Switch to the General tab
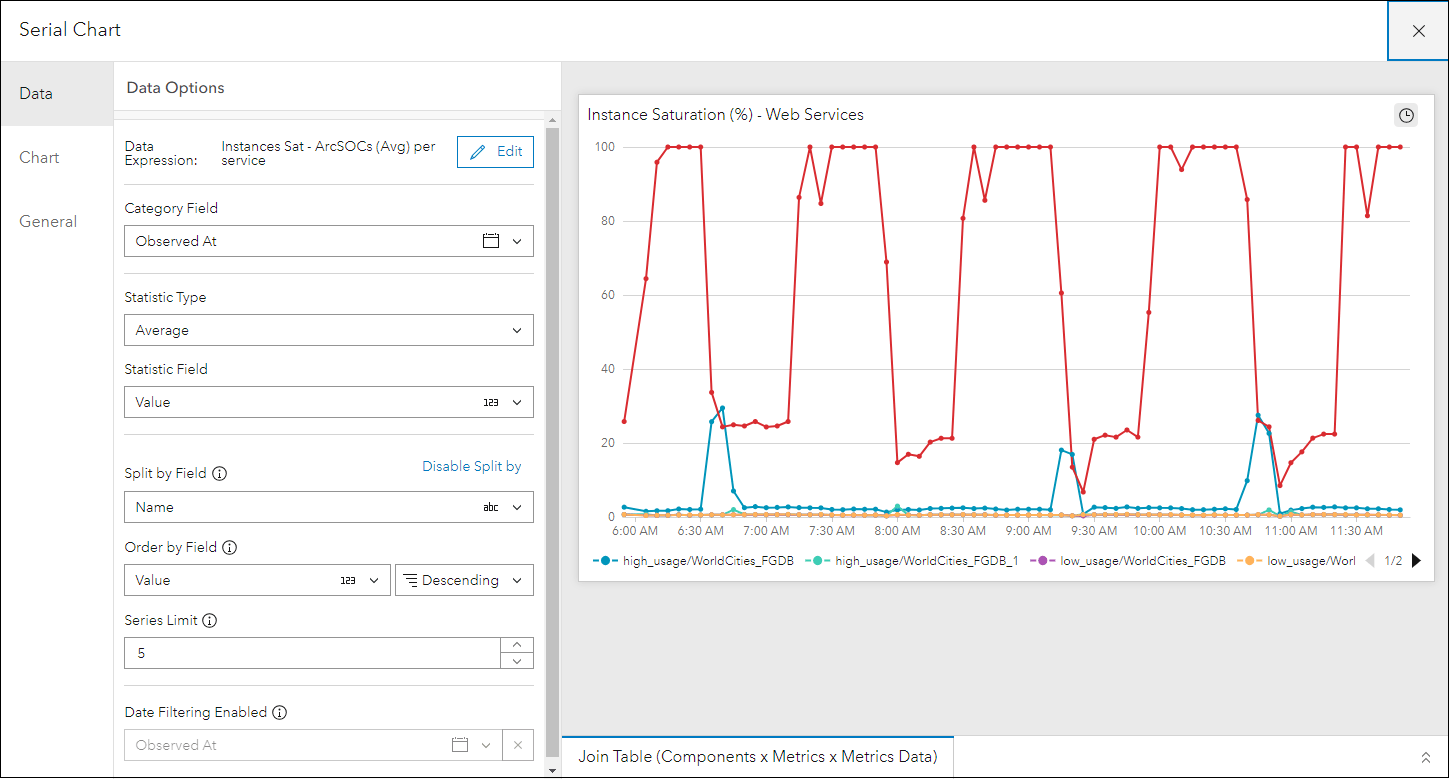 tap(48, 222)
